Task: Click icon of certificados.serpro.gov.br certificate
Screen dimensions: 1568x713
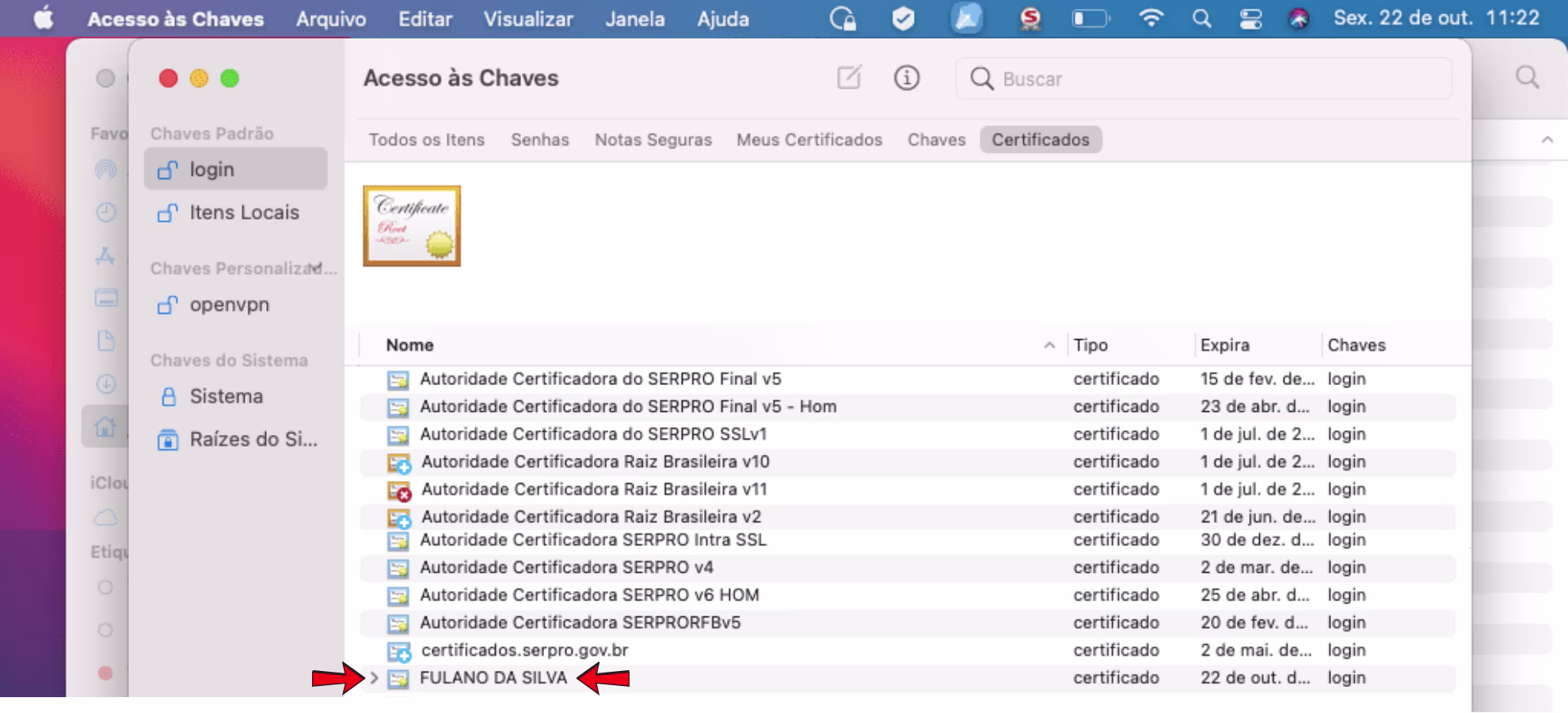Action: tap(399, 651)
